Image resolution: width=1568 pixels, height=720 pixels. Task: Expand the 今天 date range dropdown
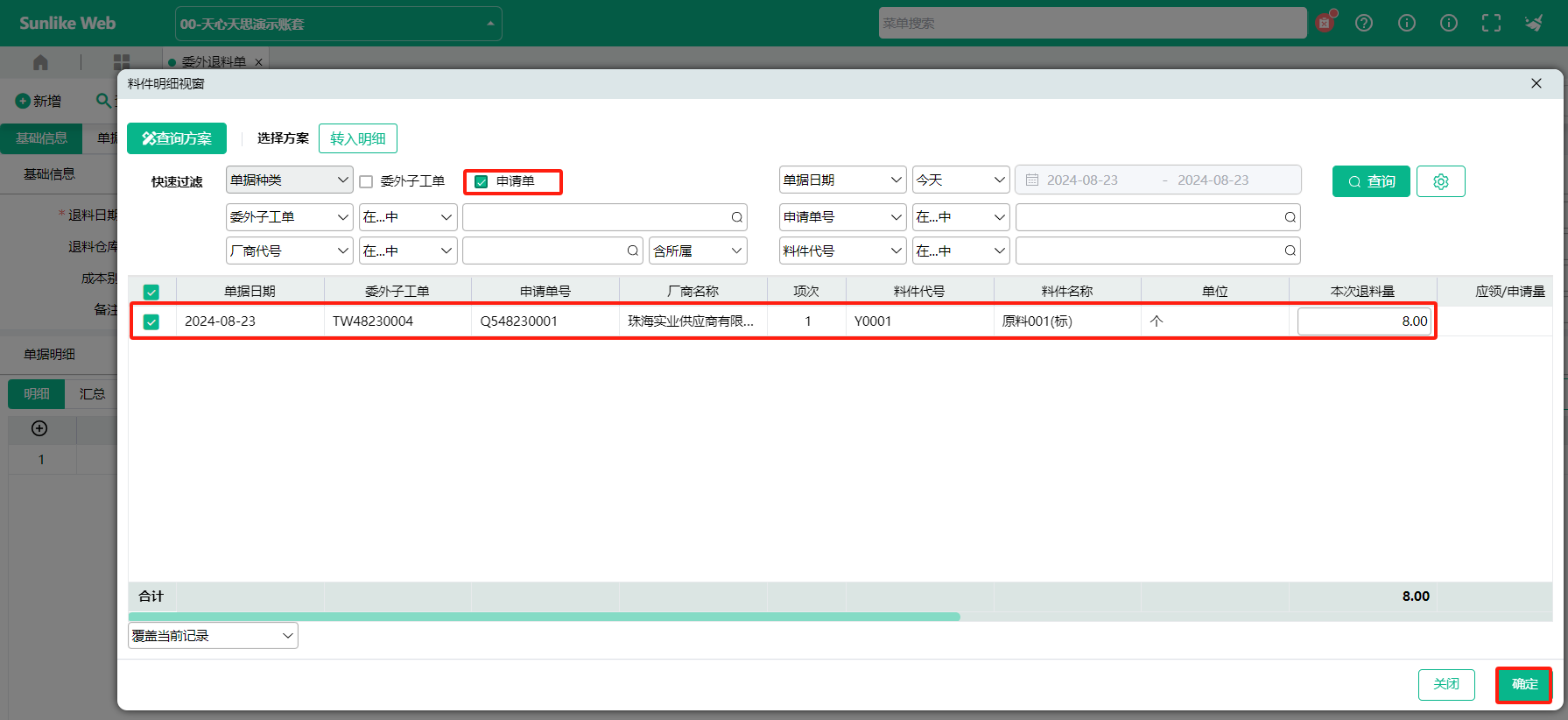coord(960,180)
